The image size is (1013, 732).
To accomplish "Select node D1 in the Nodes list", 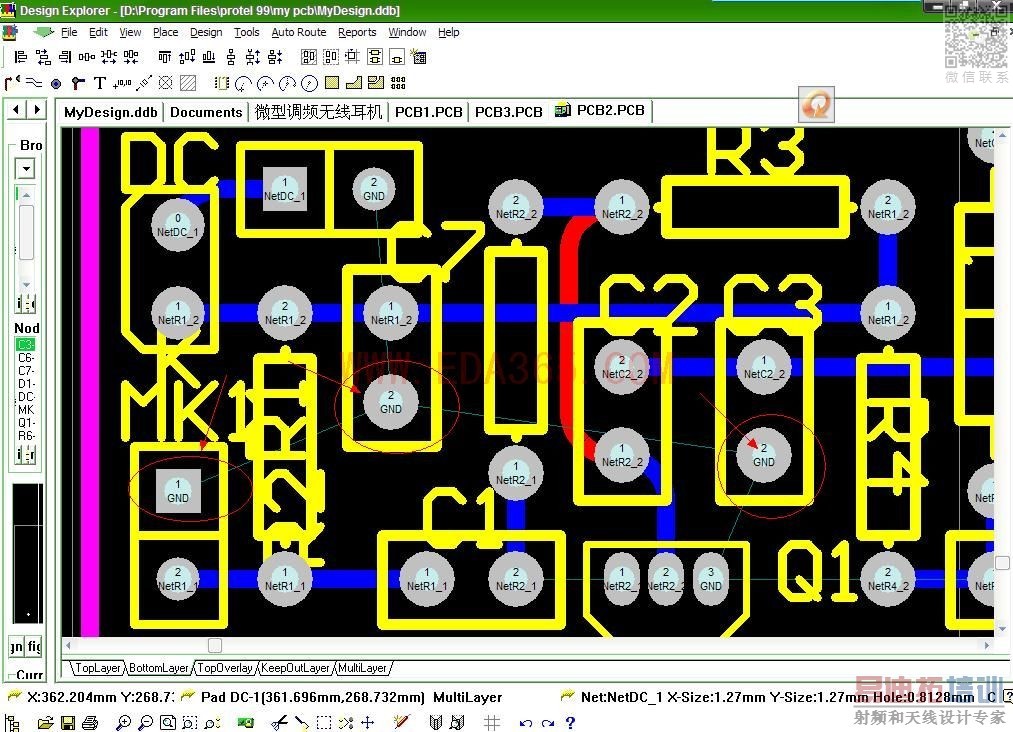I will point(26,383).
